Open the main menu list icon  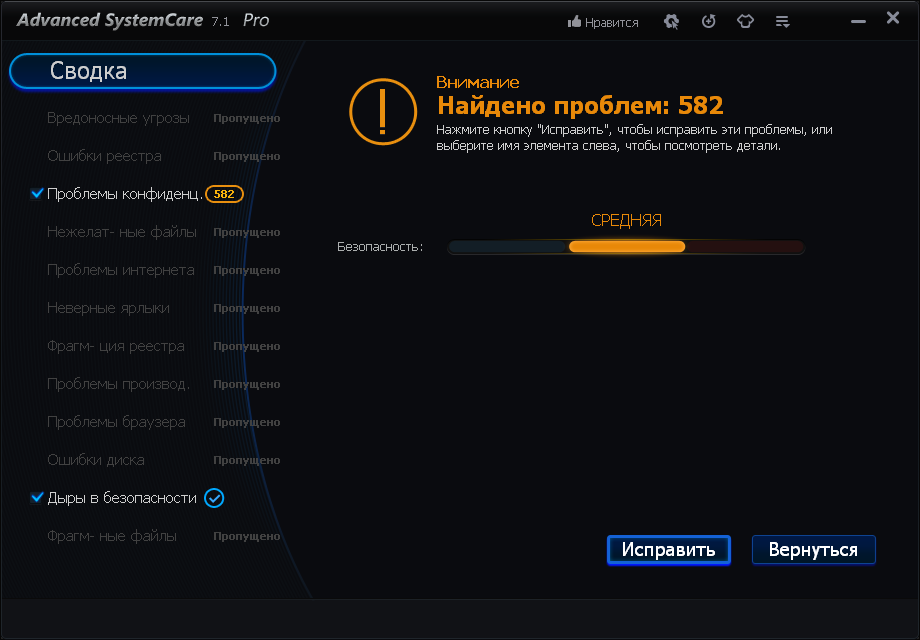coord(782,21)
